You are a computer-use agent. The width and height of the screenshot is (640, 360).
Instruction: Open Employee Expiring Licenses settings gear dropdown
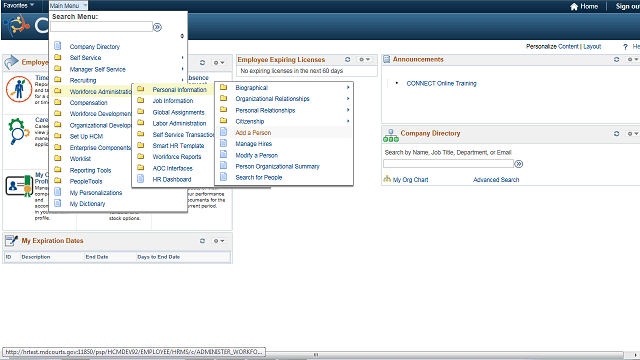(x=364, y=60)
